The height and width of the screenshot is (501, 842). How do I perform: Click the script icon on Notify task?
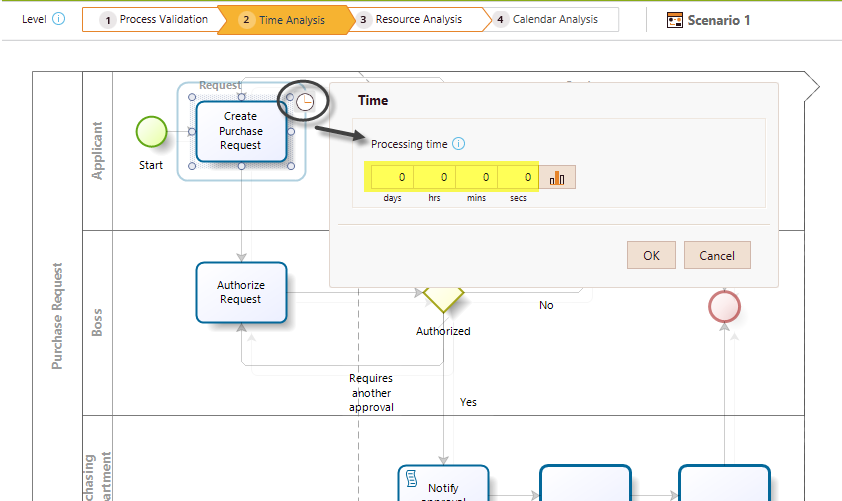point(411,478)
